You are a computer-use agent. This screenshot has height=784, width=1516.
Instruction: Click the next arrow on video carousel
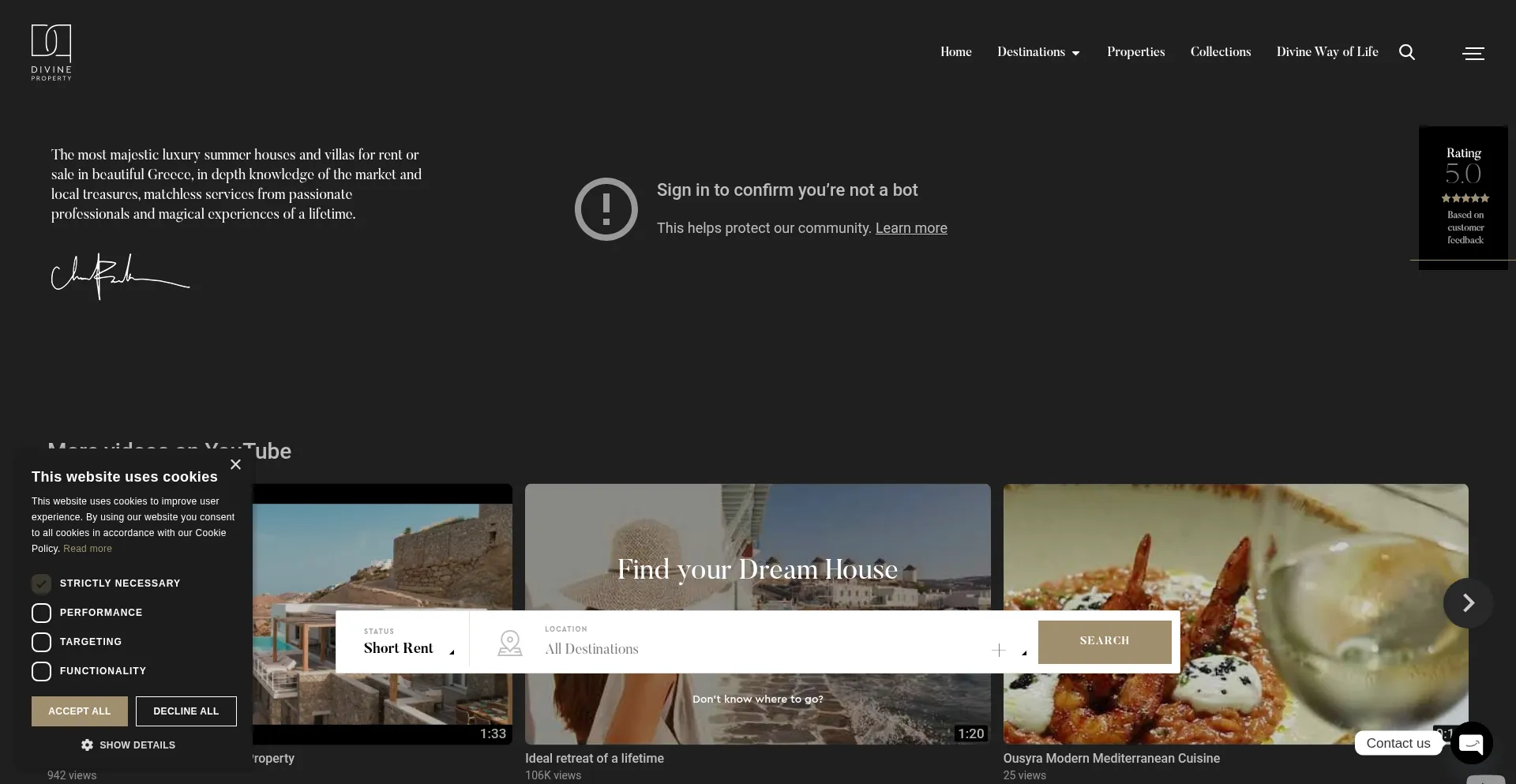(1467, 603)
